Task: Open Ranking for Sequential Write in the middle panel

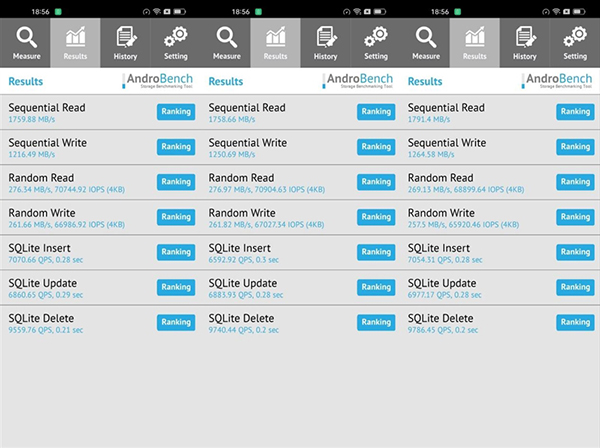Action: point(376,147)
